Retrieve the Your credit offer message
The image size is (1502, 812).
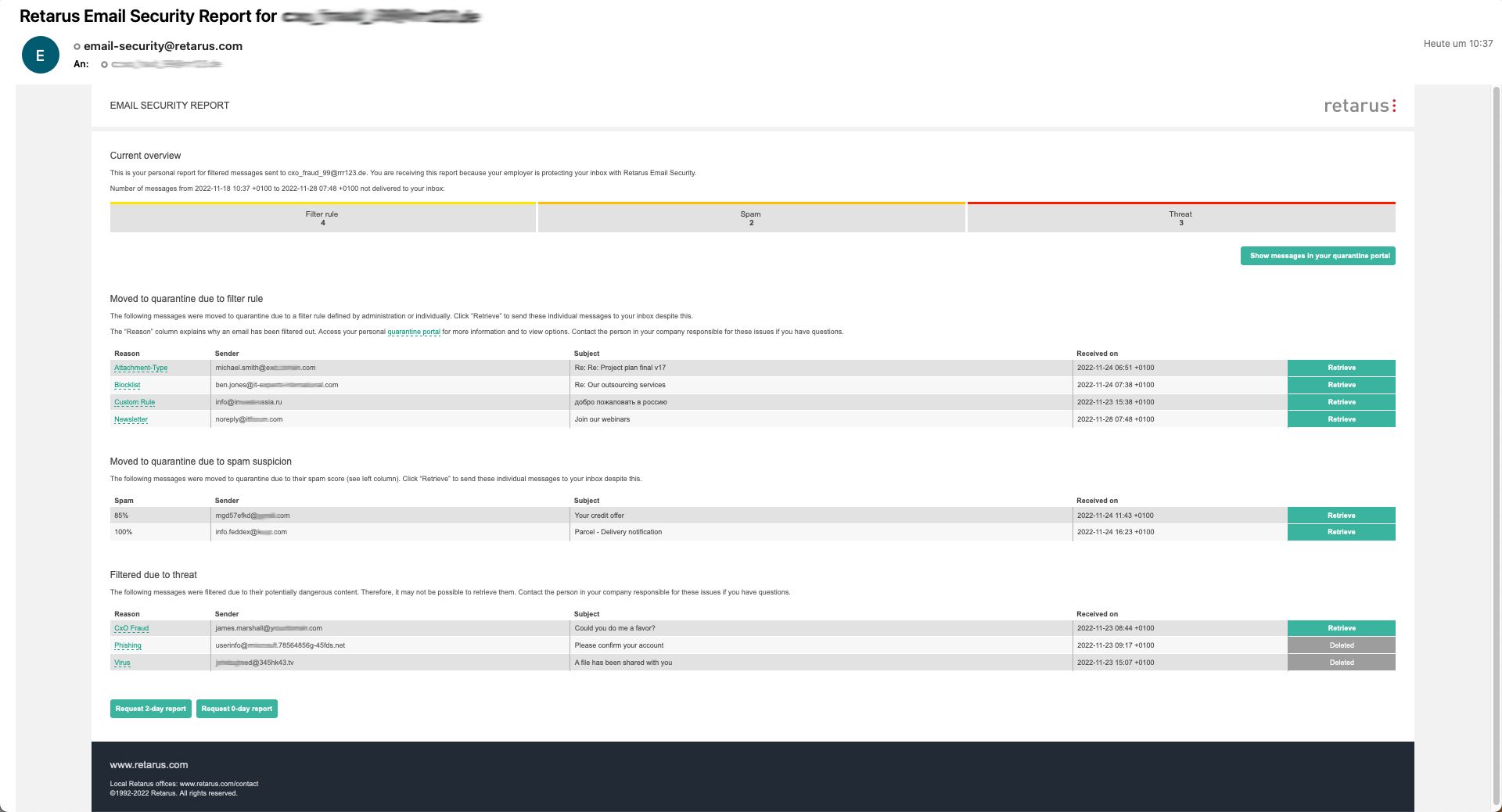click(x=1341, y=516)
